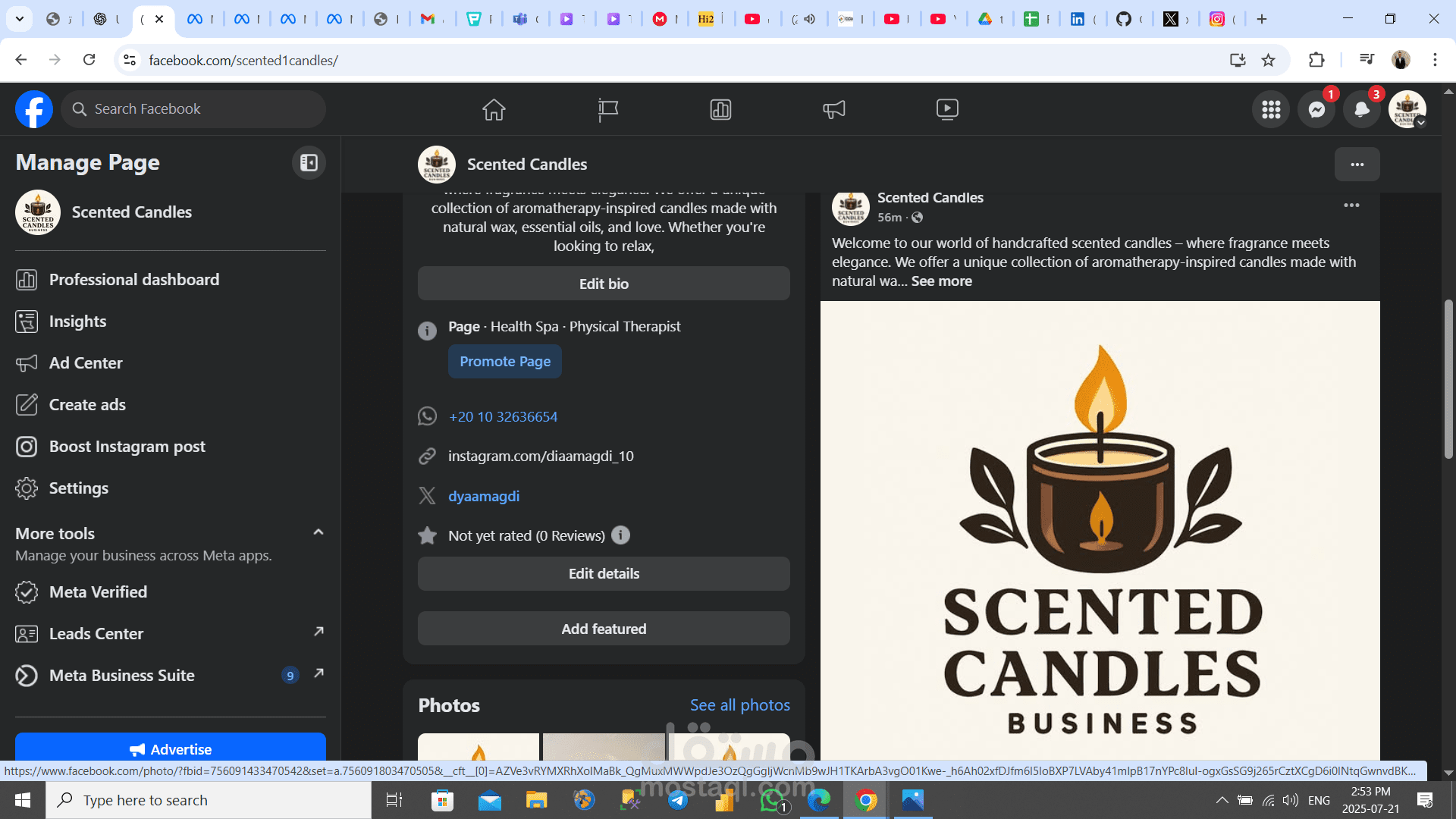Image resolution: width=1456 pixels, height=819 pixels.
Task: Open account profile avatar menu
Action: 1407,110
